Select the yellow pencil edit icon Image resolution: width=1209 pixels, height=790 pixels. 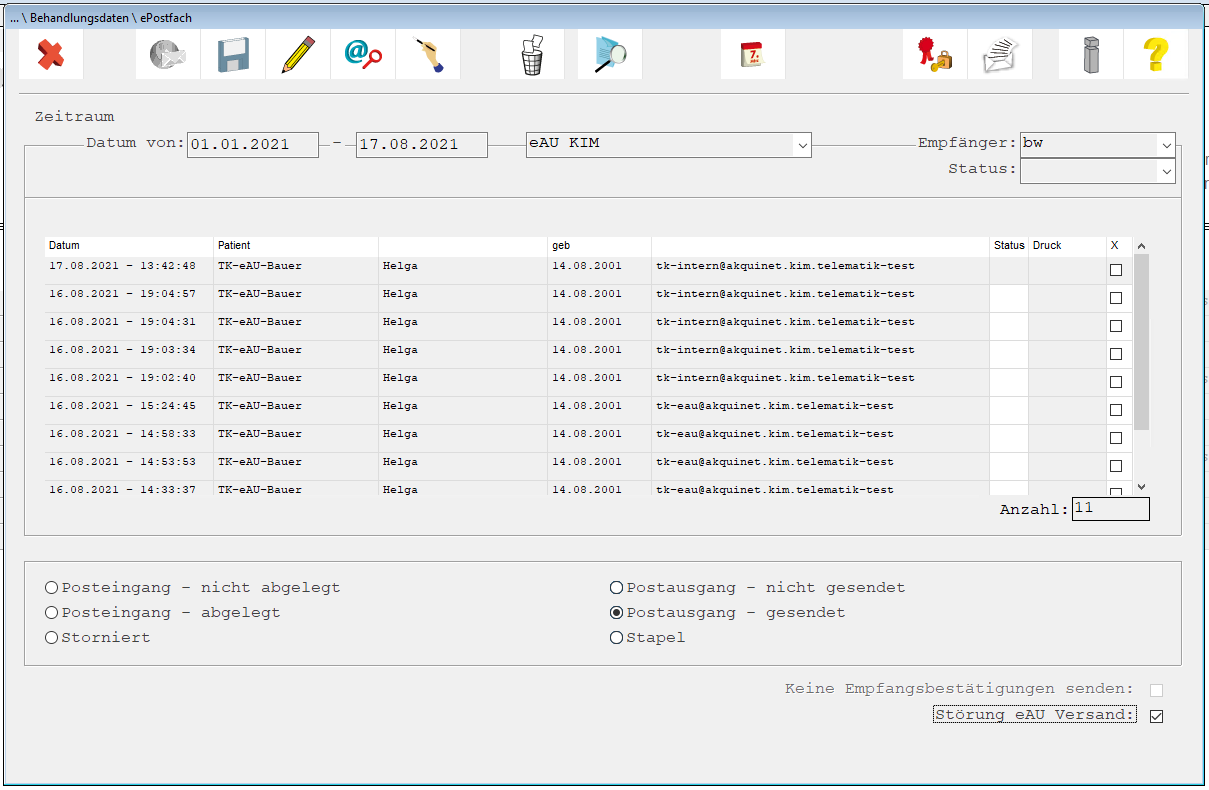point(298,54)
